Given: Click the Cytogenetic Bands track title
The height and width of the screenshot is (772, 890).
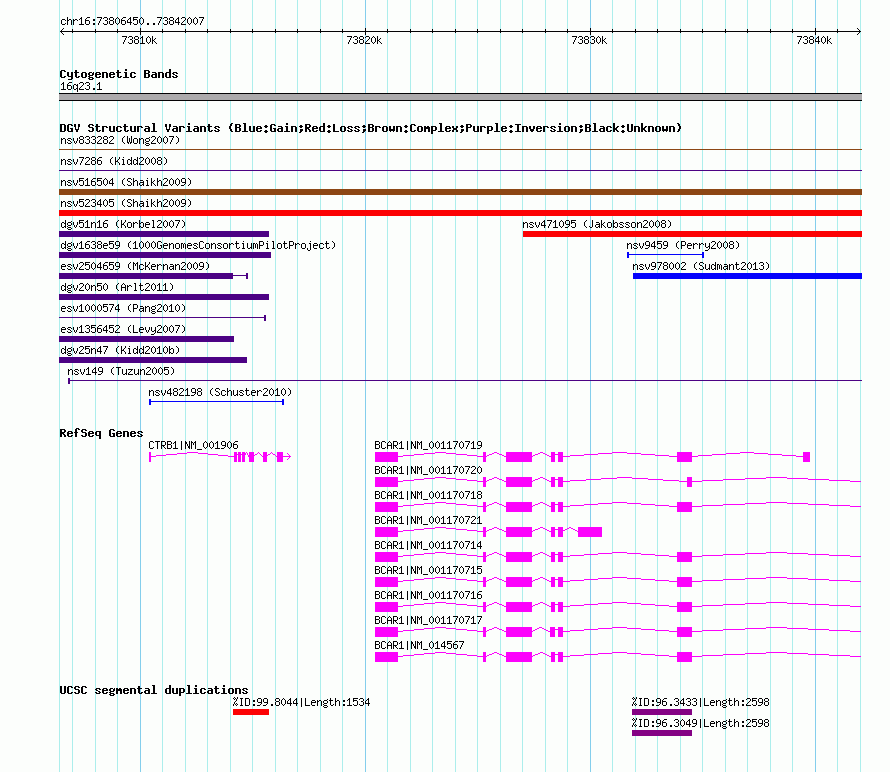Looking at the screenshot, I should pyautogui.click(x=119, y=74).
